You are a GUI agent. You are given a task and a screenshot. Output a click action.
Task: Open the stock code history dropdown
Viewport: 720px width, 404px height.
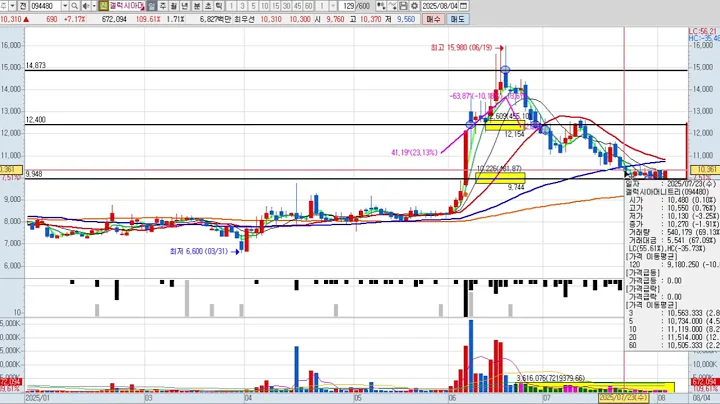pyautogui.click(x=65, y=6)
